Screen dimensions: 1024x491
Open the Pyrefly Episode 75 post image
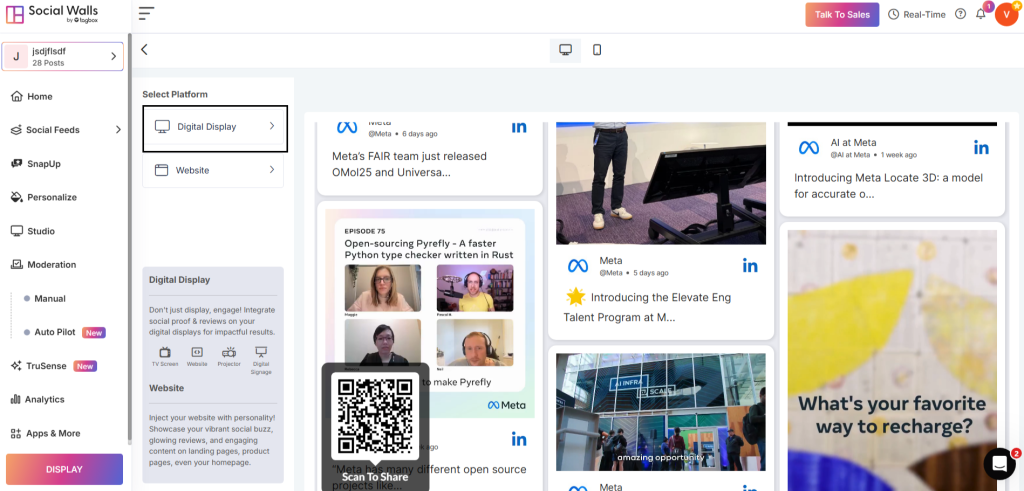[430, 313]
